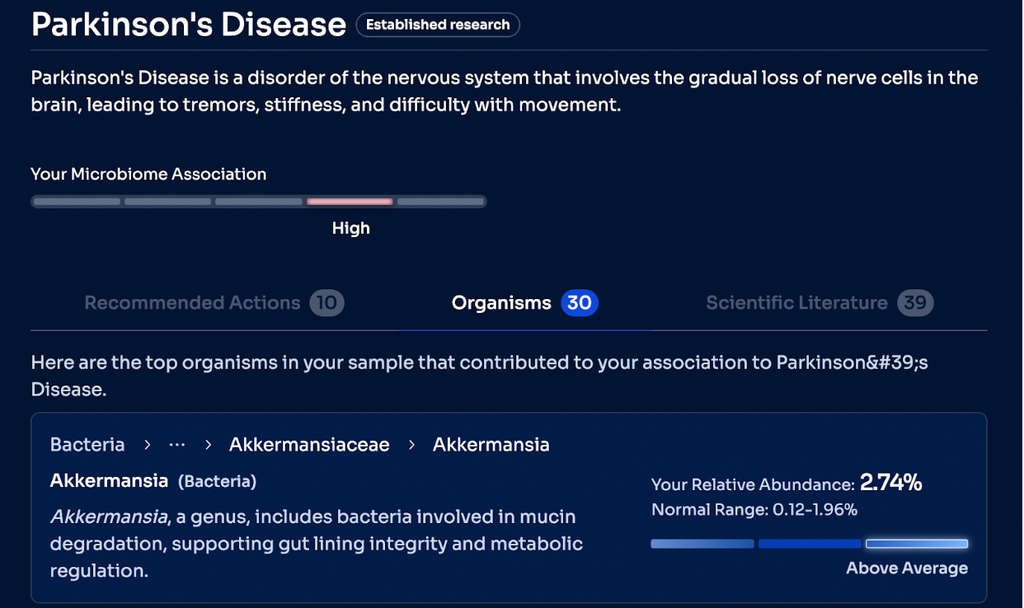Click the chevron right after Bacteria breadcrumb
This screenshot has width=1024, height=608.
(x=147, y=444)
